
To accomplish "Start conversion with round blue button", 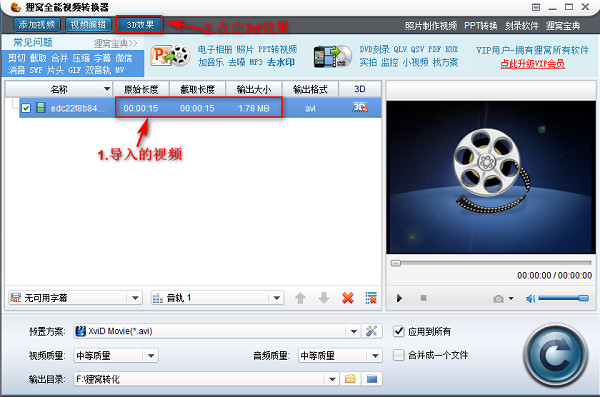I will pyautogui.click(x=556, y=356).
